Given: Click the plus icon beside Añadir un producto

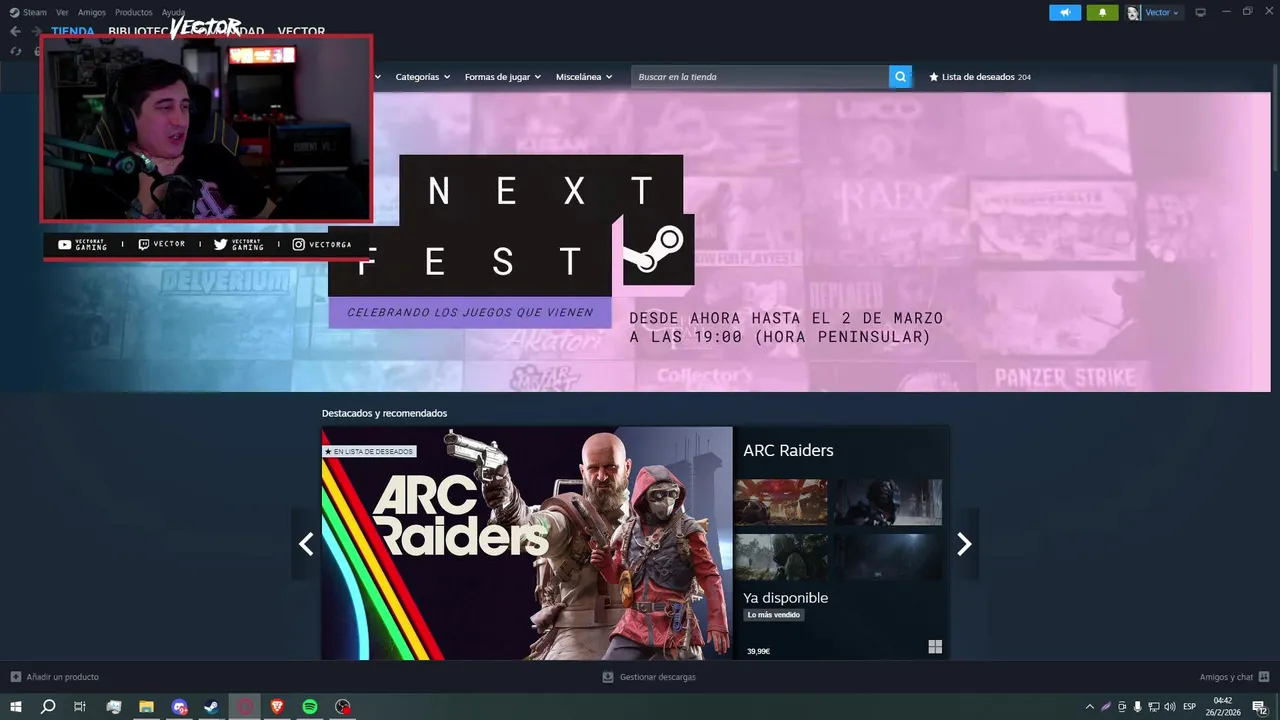Looking at the screenshot, I should coord(15,677).
